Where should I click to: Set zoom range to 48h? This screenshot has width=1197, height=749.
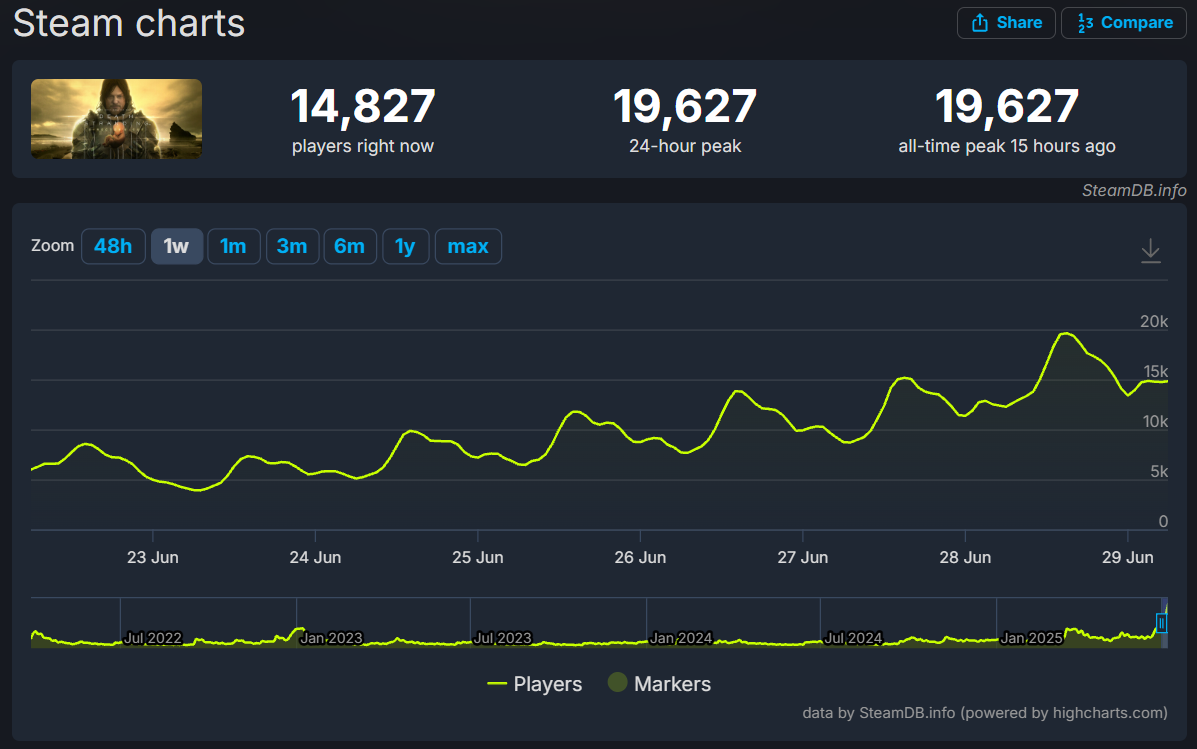coord(113,247)
